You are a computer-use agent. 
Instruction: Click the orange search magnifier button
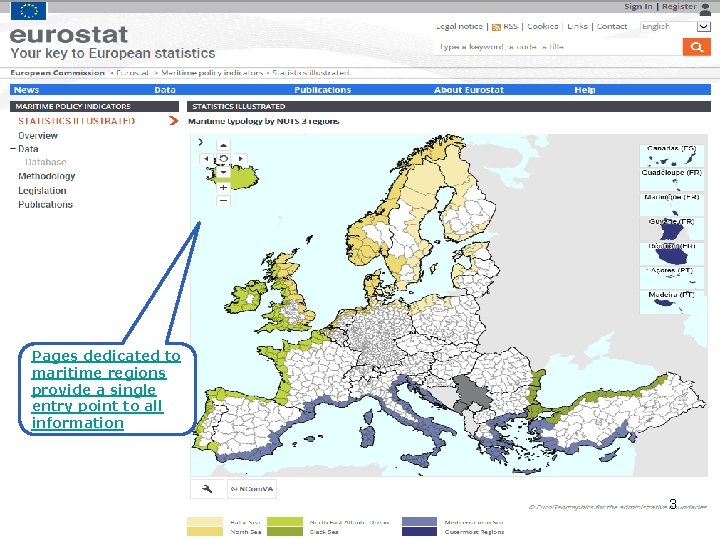(x=697, y=47)
